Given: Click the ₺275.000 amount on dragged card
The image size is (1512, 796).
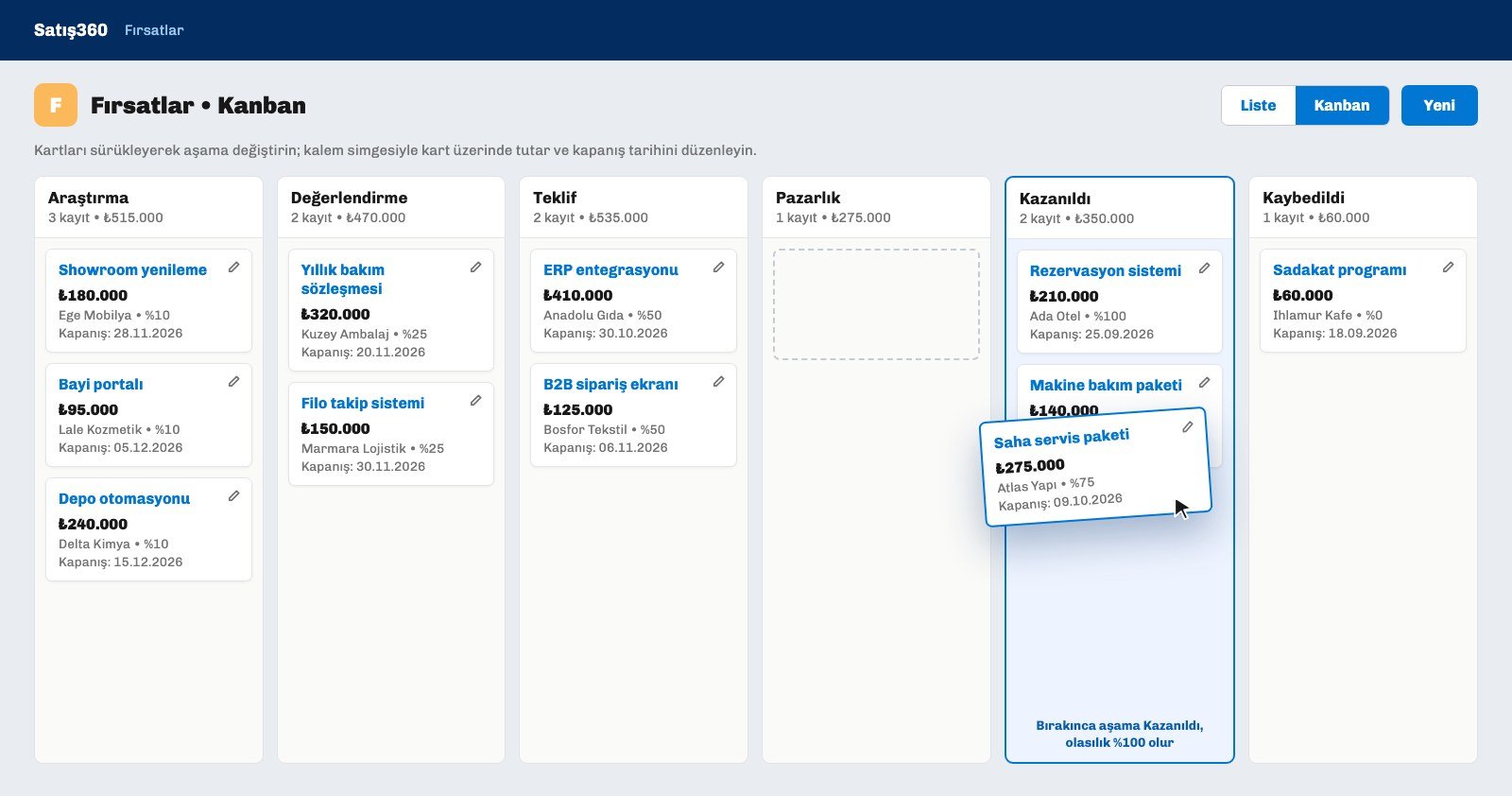Looking at the screenshot, I should tap(1030, 466).
